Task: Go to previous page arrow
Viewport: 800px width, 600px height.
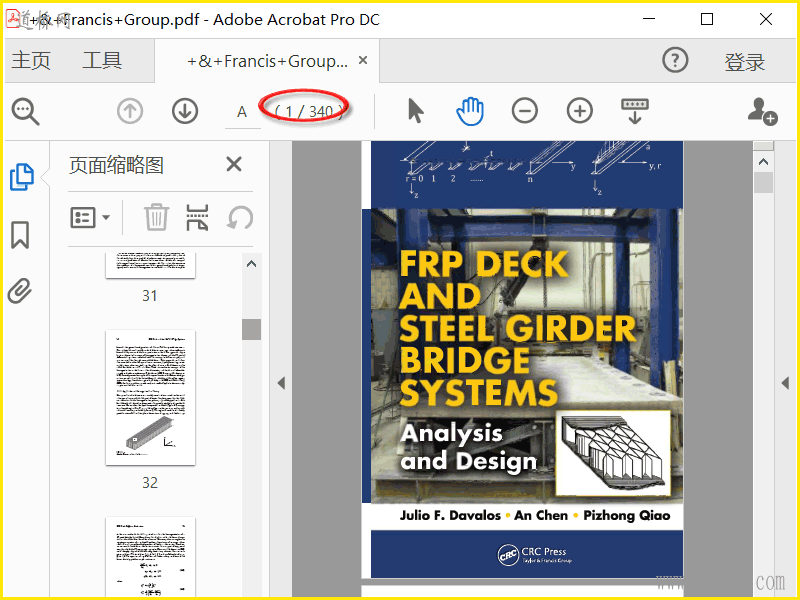Action: tap(130, 111)
